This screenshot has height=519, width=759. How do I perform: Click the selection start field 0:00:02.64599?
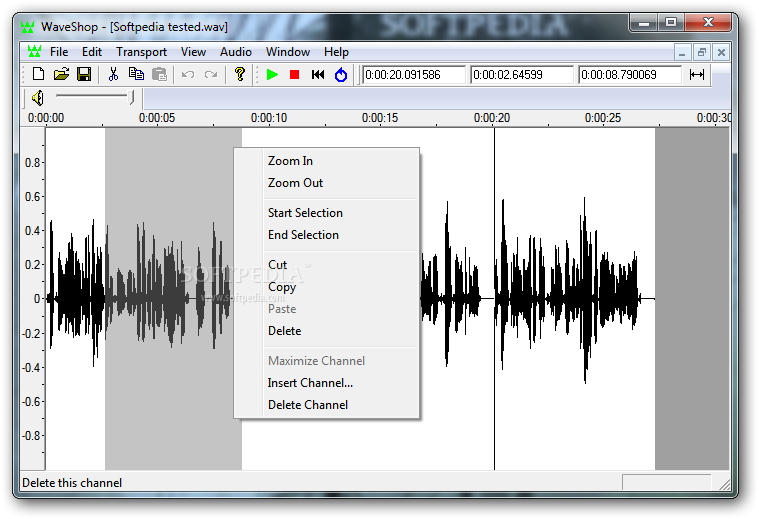coord(522,75)
